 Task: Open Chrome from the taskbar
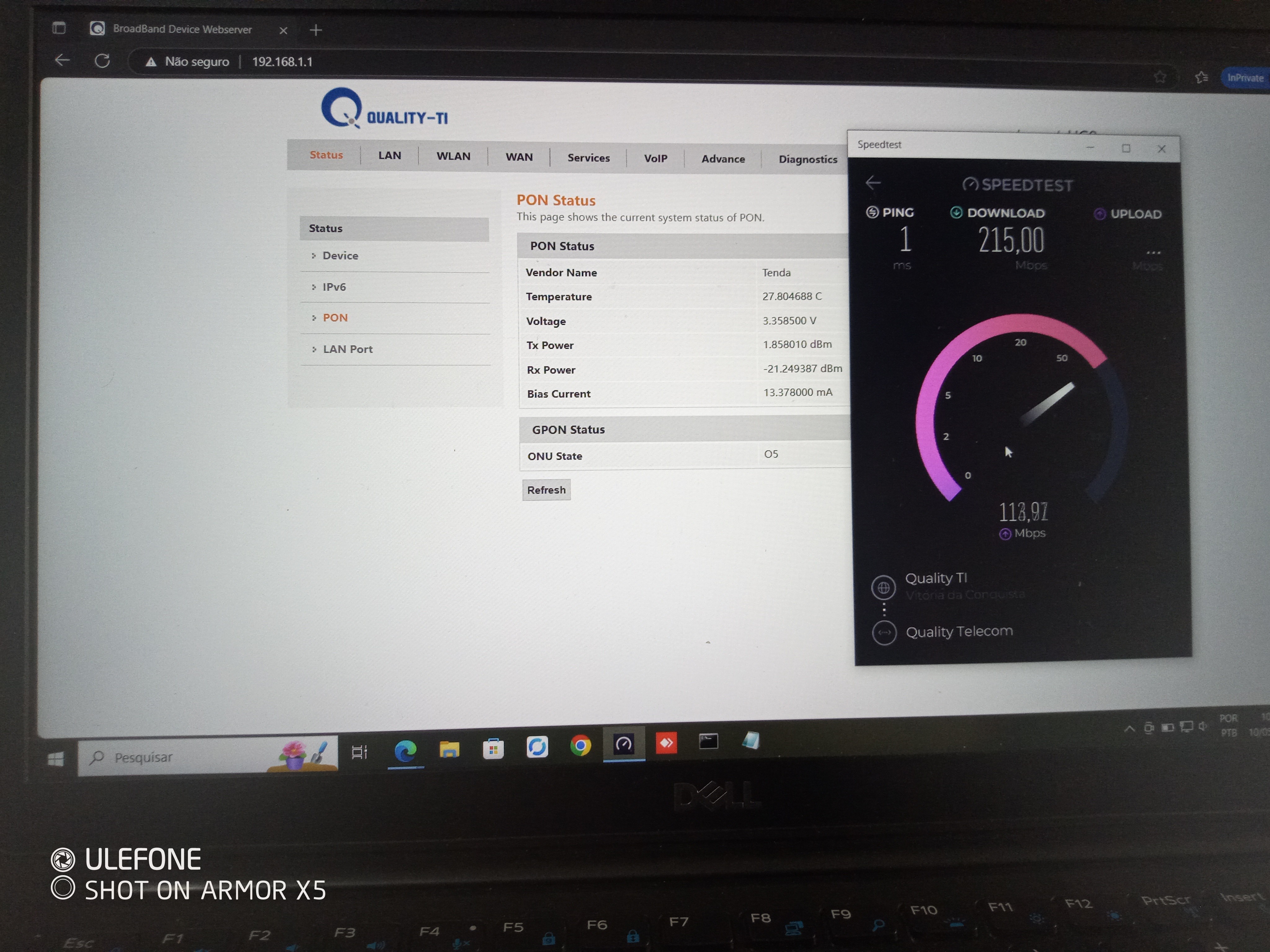[580, 745]
